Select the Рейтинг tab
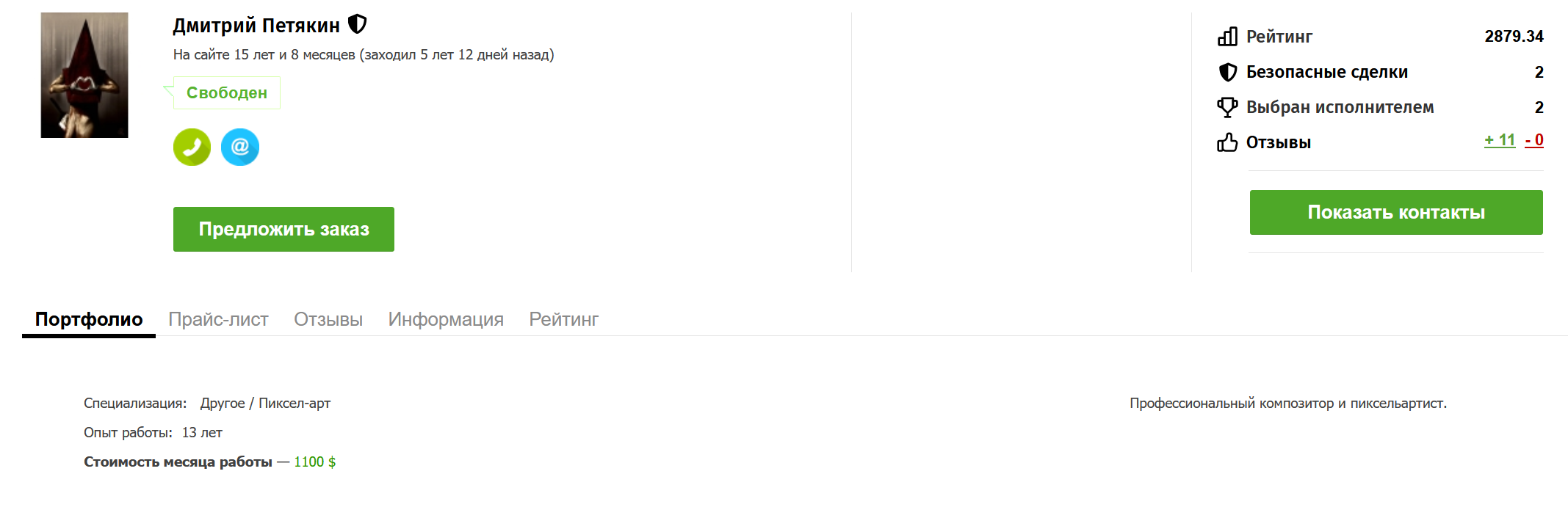The height and width of the screenshot is (507, 1568). 564,320
